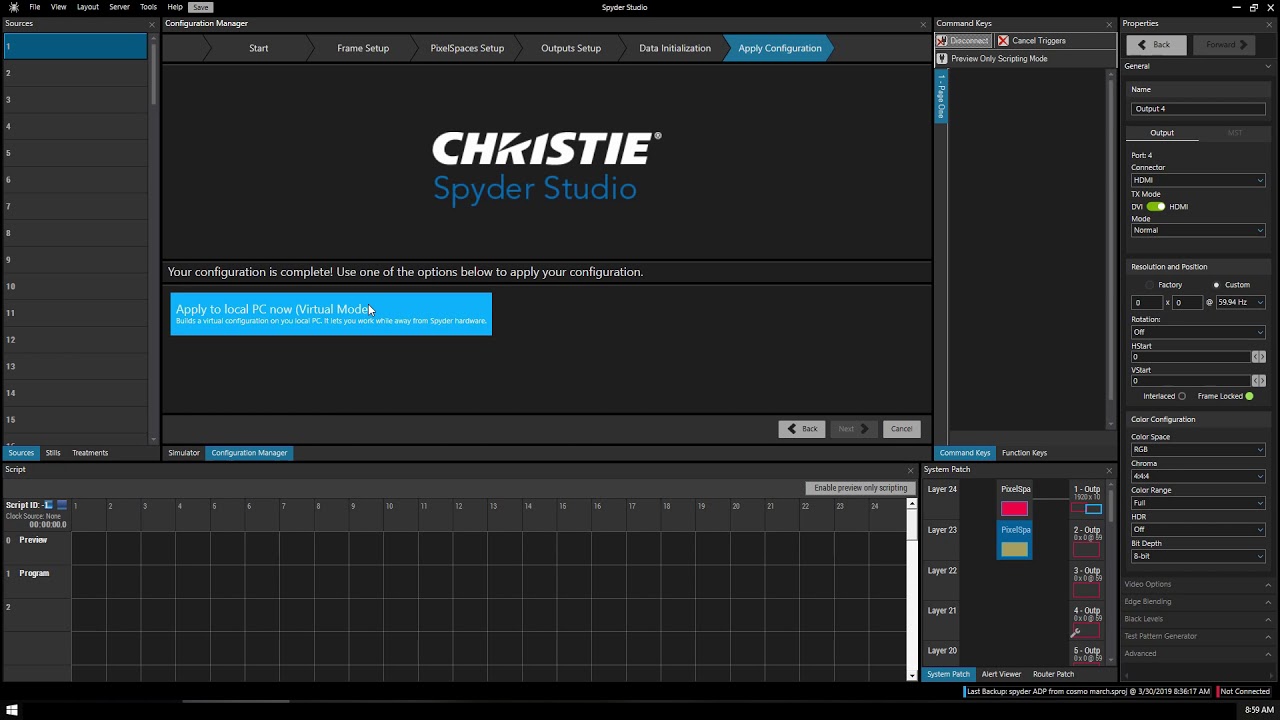Click the wizard Back button

[x=802, y=429]
